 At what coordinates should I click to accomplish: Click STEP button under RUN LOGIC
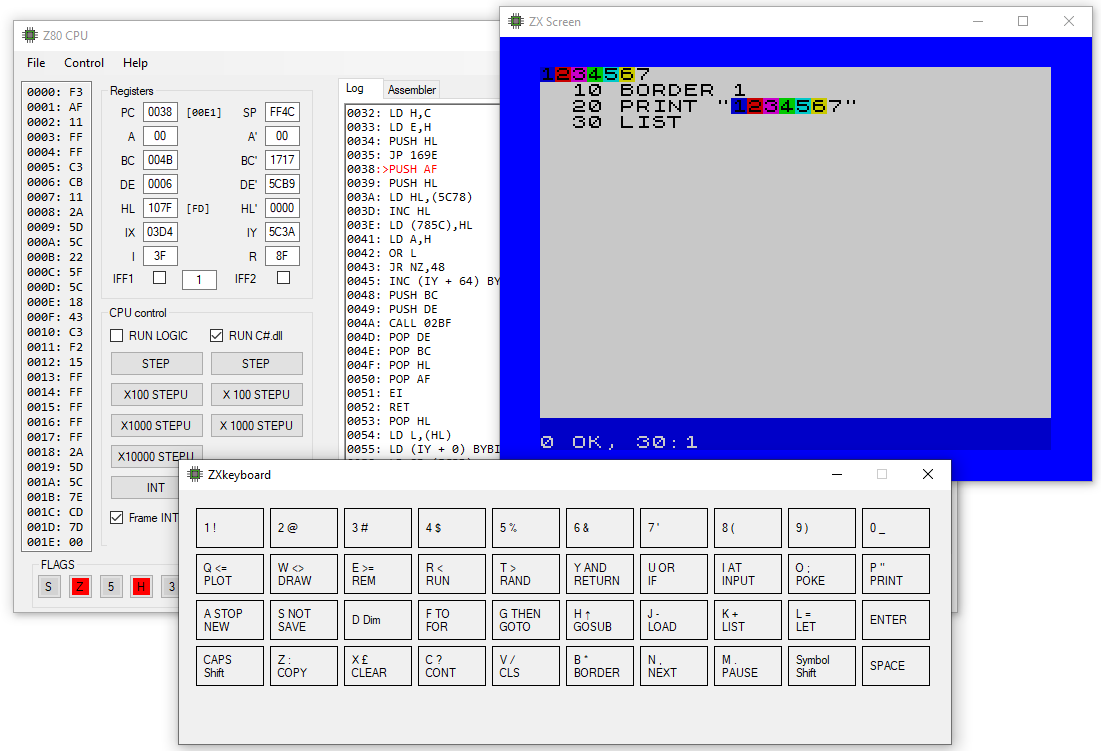[x=157, y=364]
